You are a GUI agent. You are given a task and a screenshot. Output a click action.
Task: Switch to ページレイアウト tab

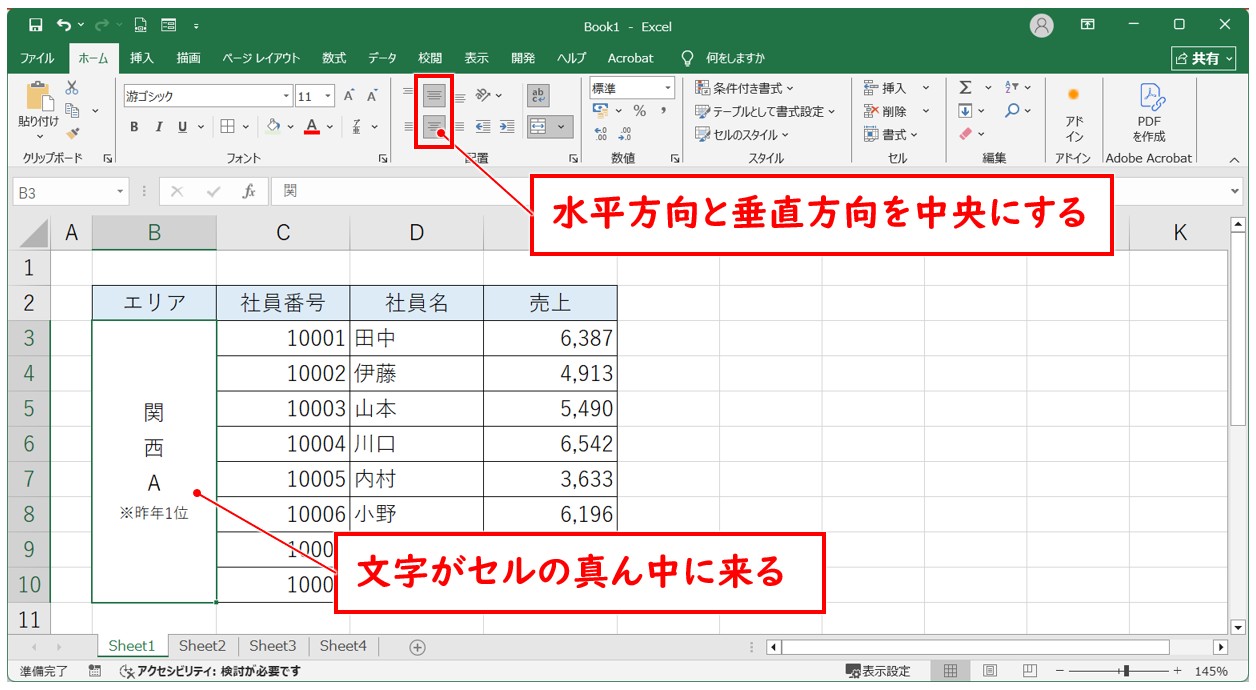[x=260, y=58]
